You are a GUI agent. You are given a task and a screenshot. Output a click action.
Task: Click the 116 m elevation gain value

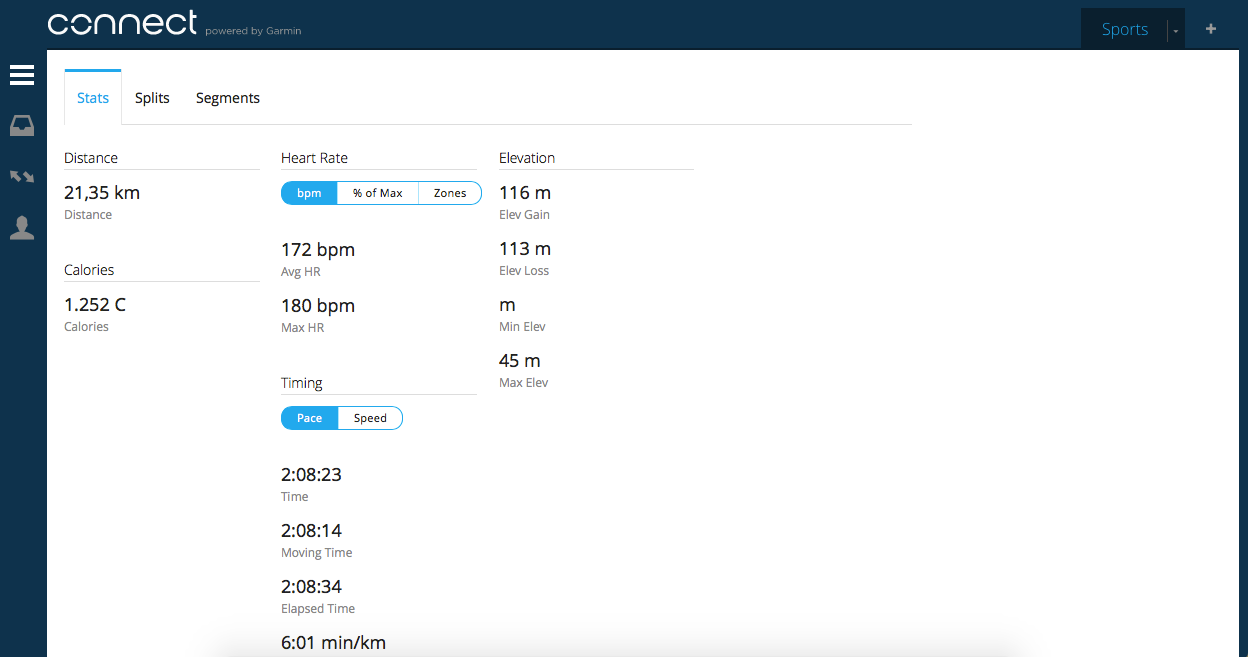[525, 193]
